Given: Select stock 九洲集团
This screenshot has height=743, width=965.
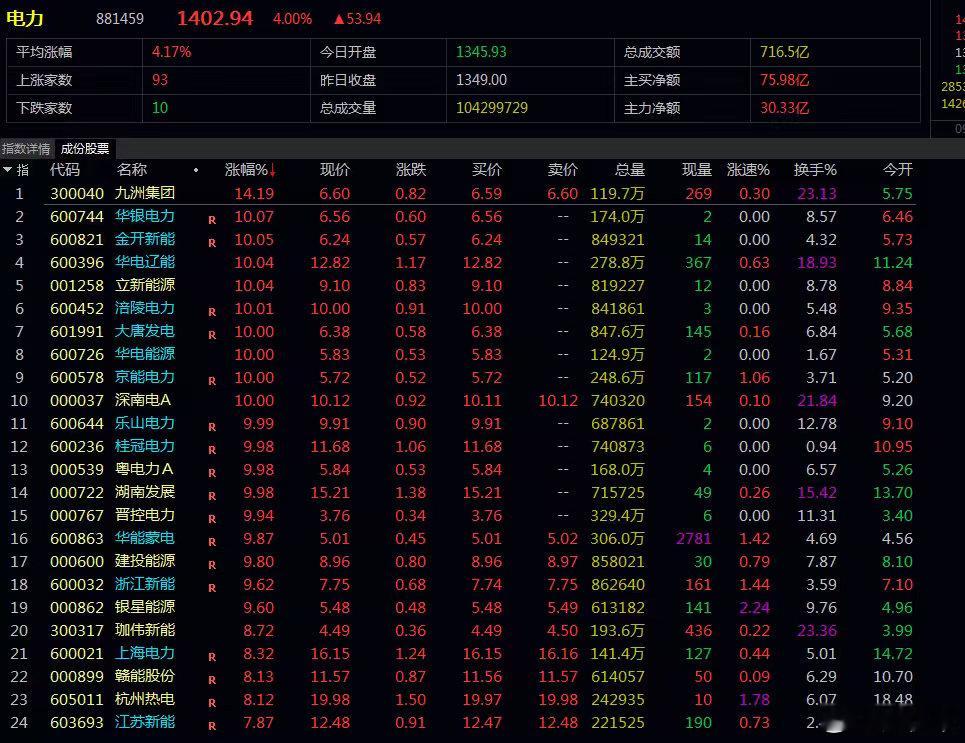Looking at the screenshot, I should point(145,193).
